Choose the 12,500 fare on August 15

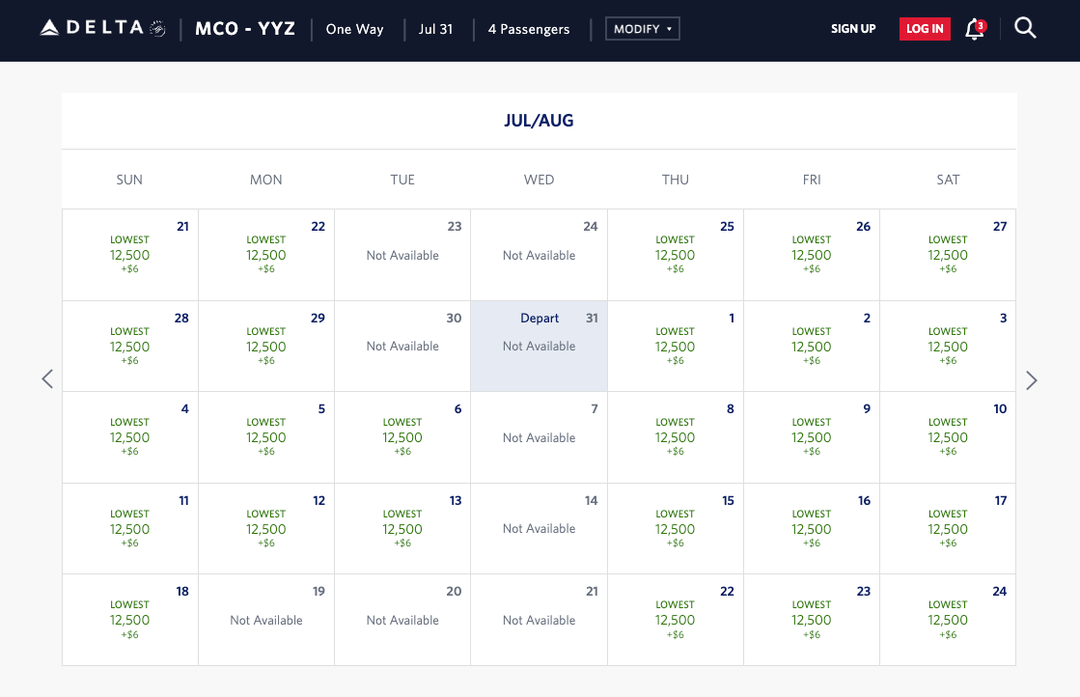coord(675,528)
